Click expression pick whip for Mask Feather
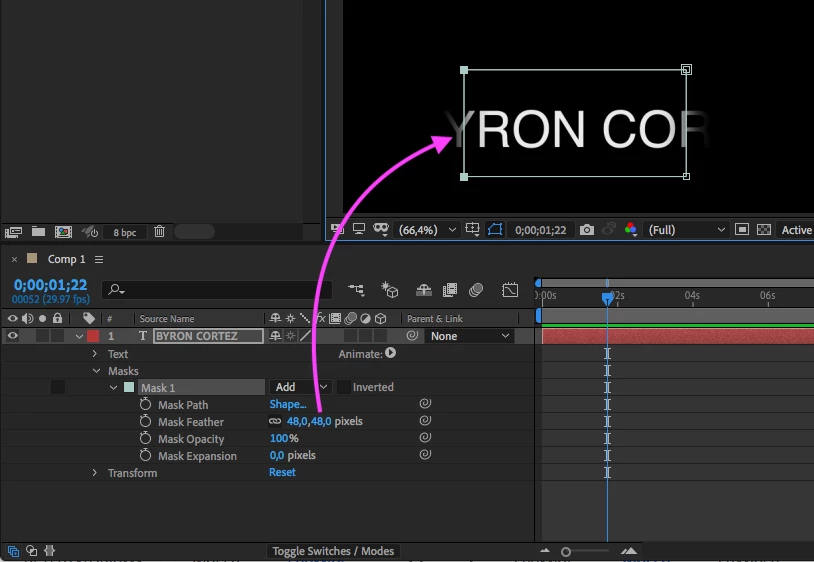This screenshot has height=562, width=814. point(425,420)
